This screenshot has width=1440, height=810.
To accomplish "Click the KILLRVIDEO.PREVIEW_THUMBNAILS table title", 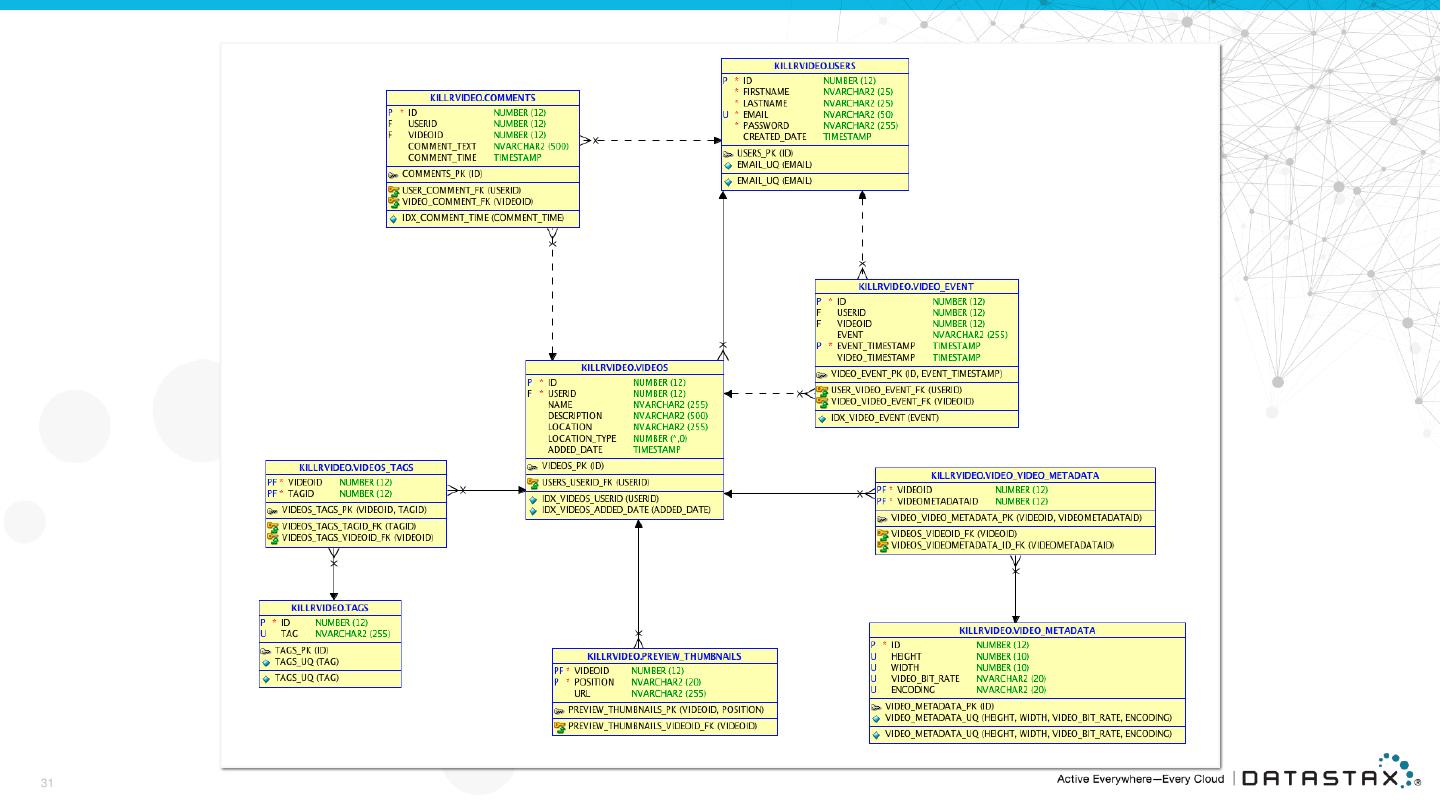I will coord(664,656).
